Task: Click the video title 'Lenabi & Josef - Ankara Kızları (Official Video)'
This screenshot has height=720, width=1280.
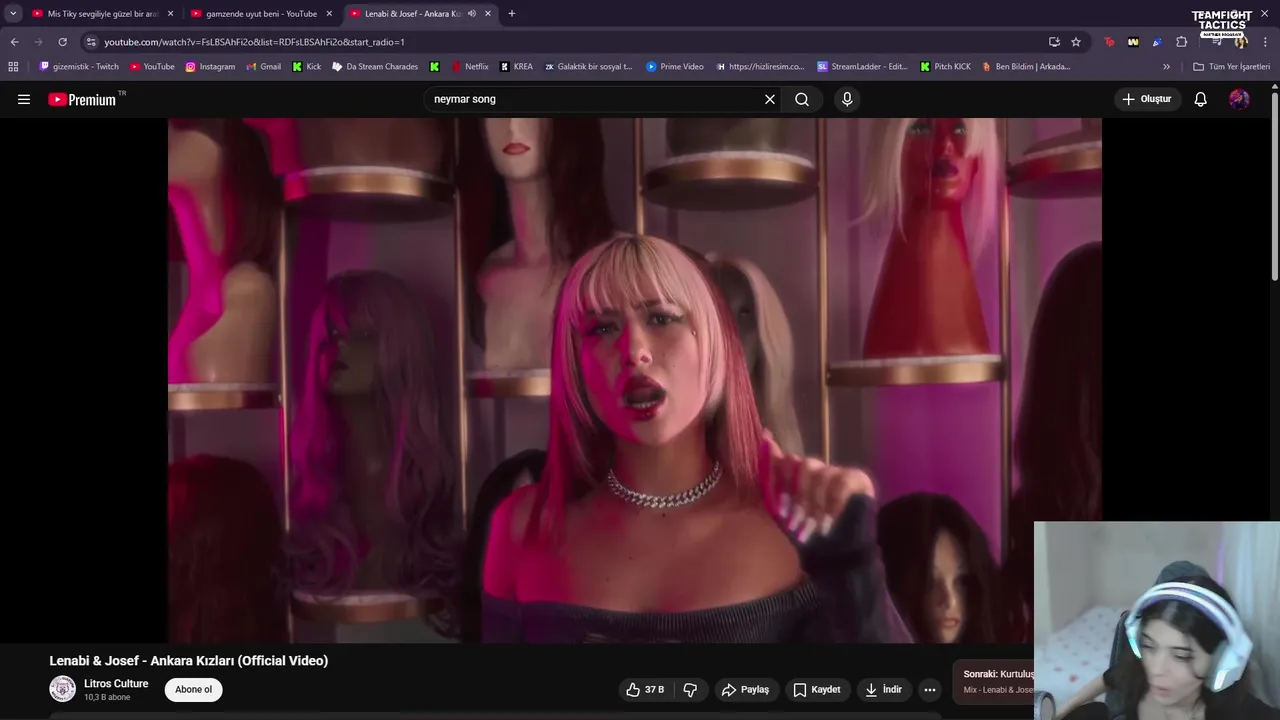Action: [189, 661]
